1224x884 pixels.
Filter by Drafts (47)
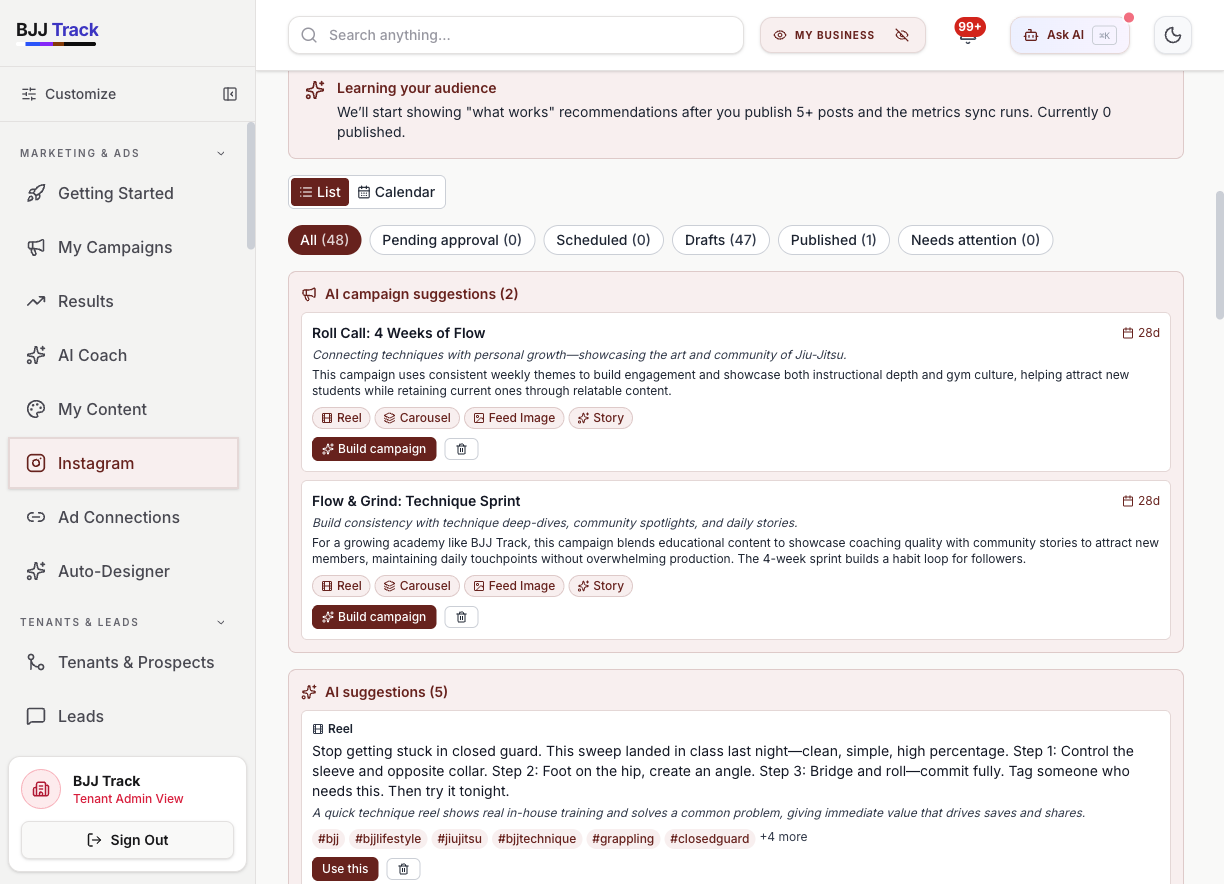721,240
